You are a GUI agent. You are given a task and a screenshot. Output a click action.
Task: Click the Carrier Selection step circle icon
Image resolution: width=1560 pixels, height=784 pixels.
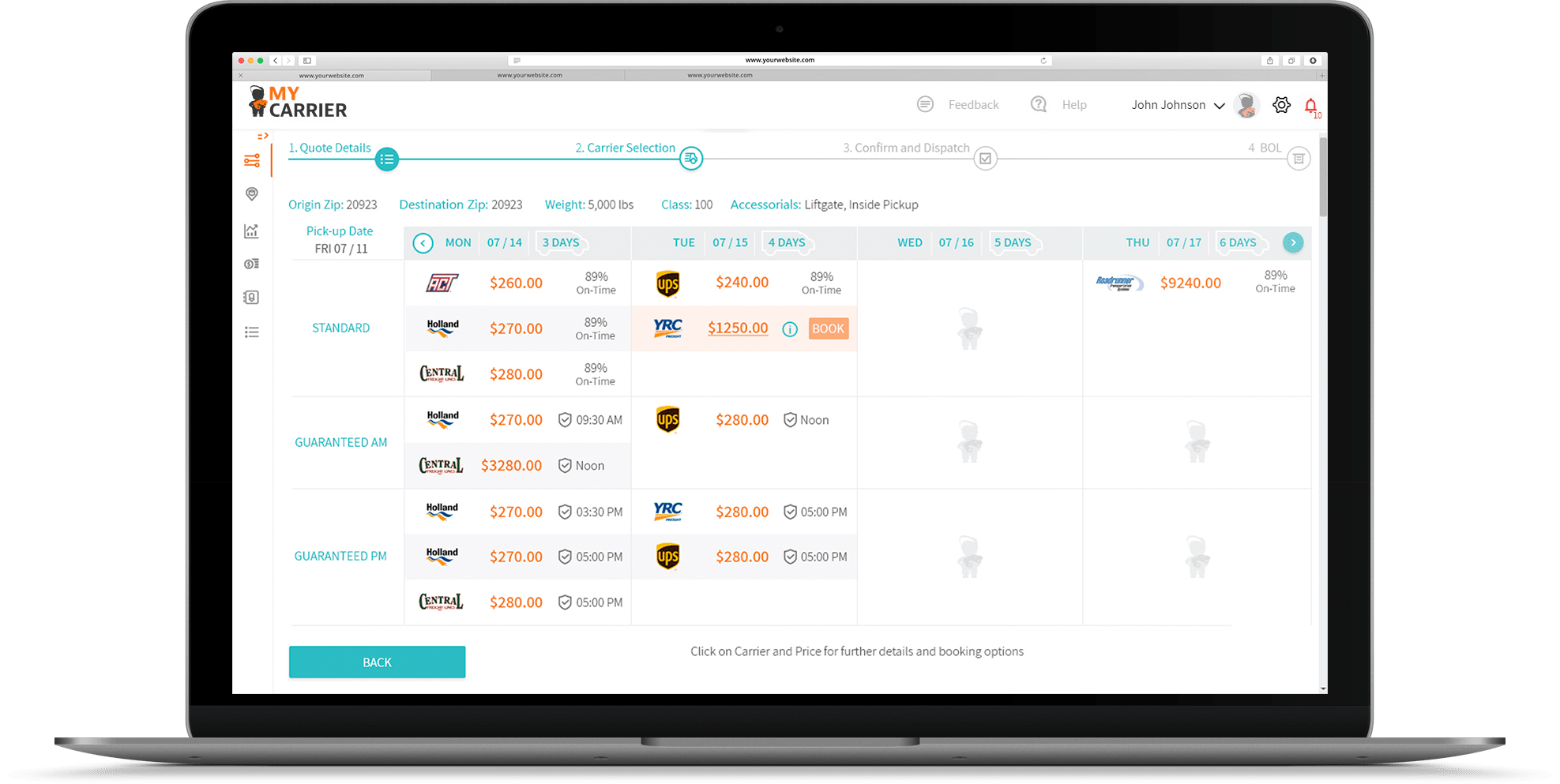click(x=691, y=159)
